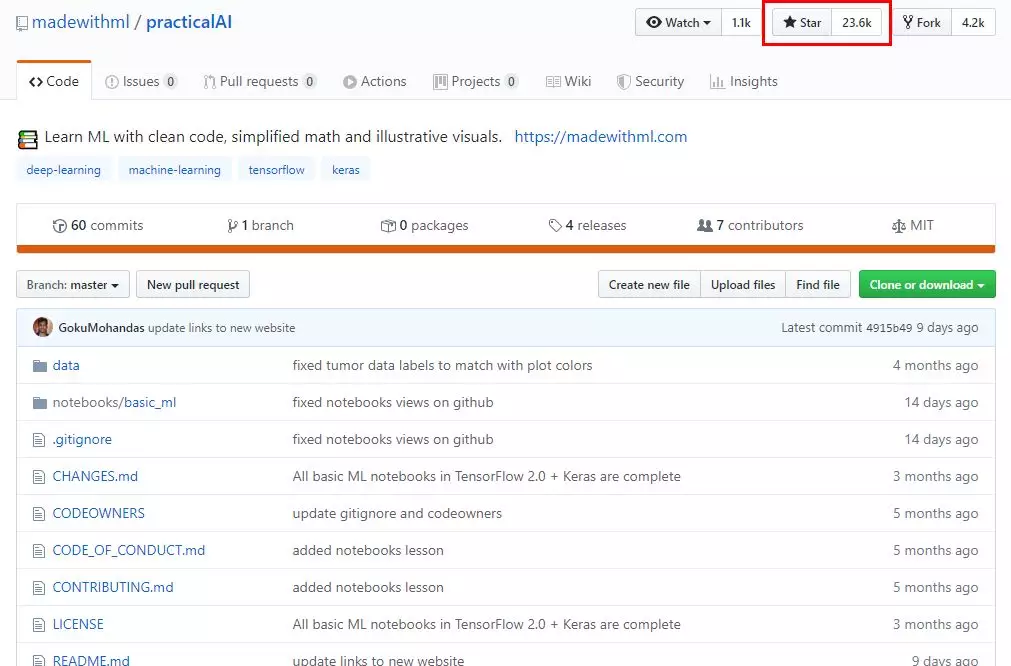The image size is (1011, 666).
Task: Click Upload files button
Action: coord(743,284)
